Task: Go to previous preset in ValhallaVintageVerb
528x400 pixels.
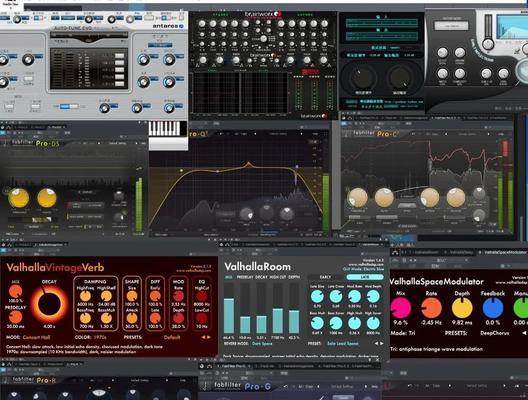Action: pyautogui.click(x=203, y=337)
